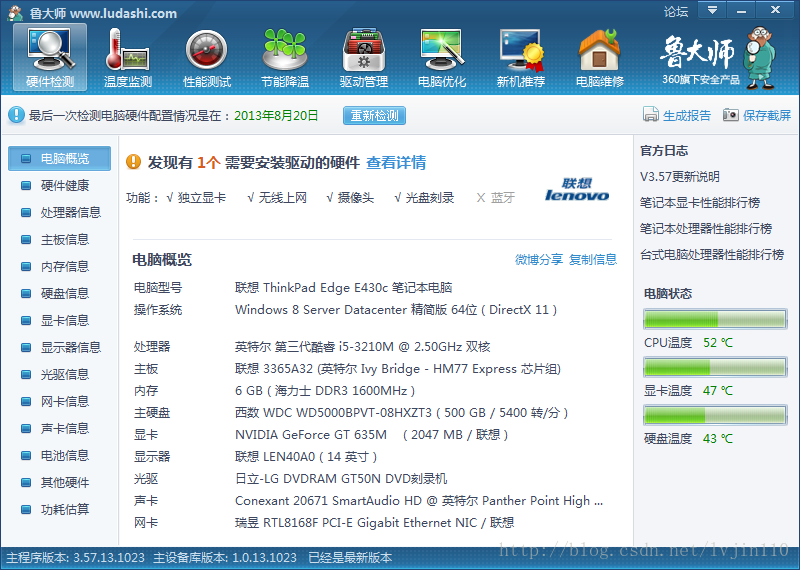This screenshot has height=570, width=800.
Task: Click 复制信息 copy info link
Action: coord(593,260)
